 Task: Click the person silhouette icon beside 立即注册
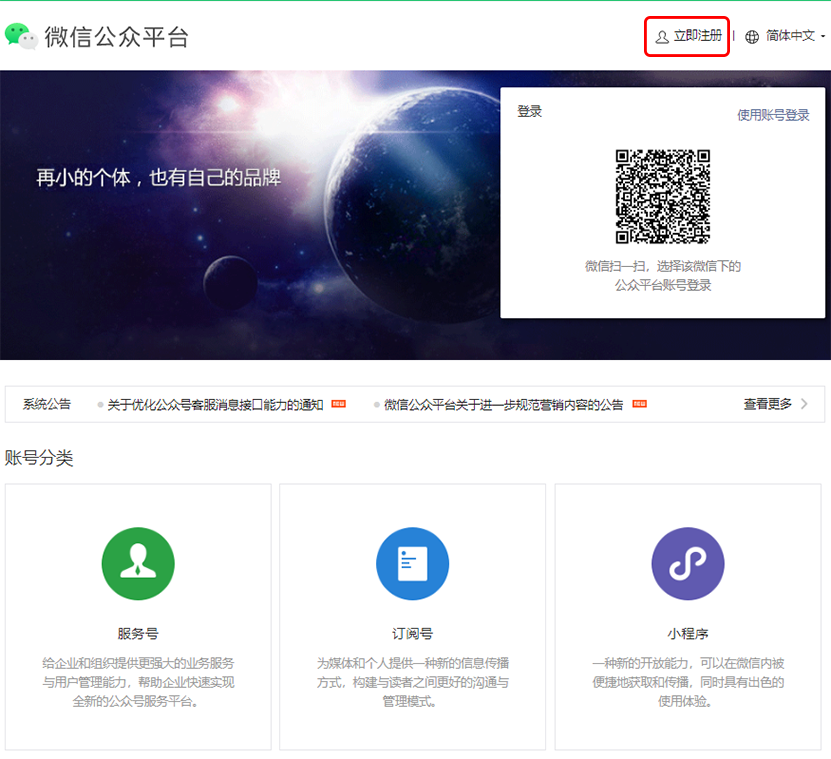[661, 35]
